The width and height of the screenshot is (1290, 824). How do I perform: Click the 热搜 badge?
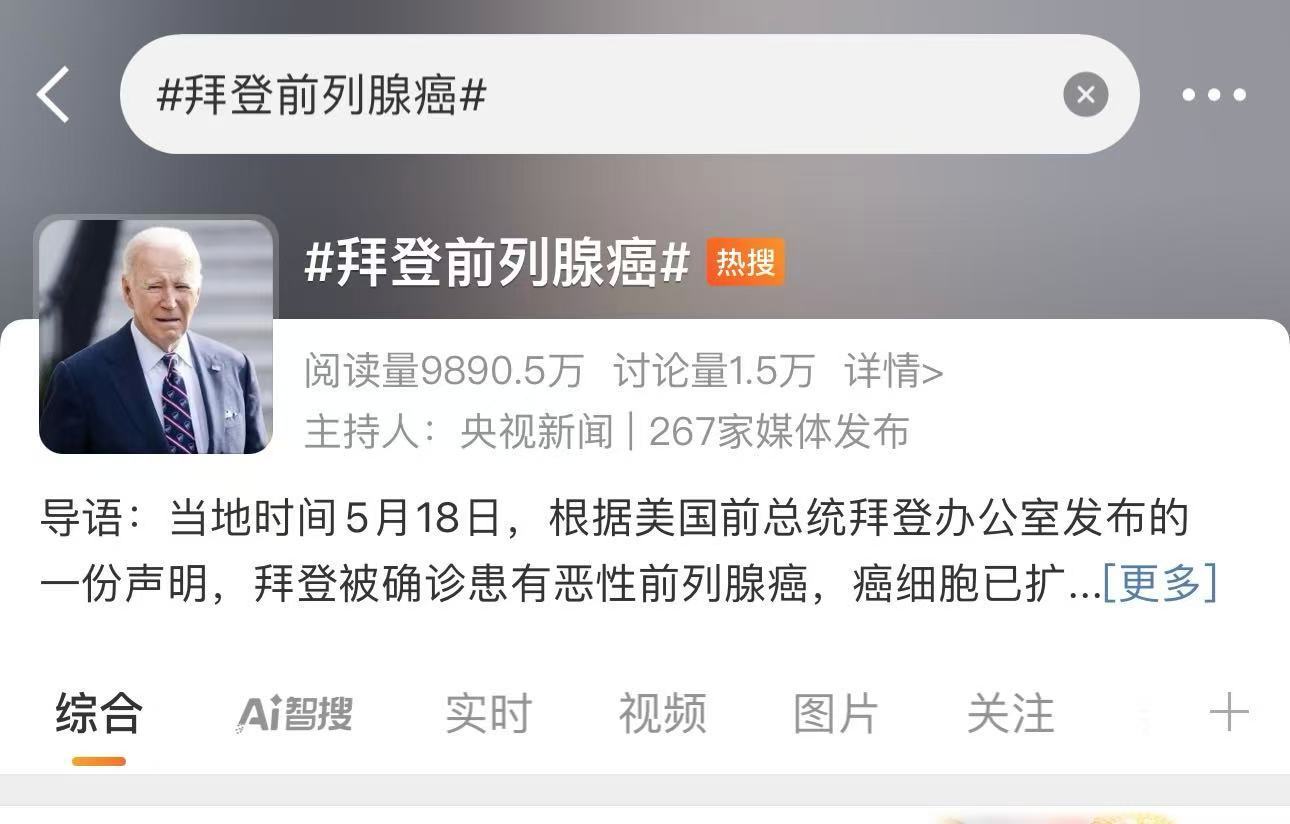[x=745, y=263]
